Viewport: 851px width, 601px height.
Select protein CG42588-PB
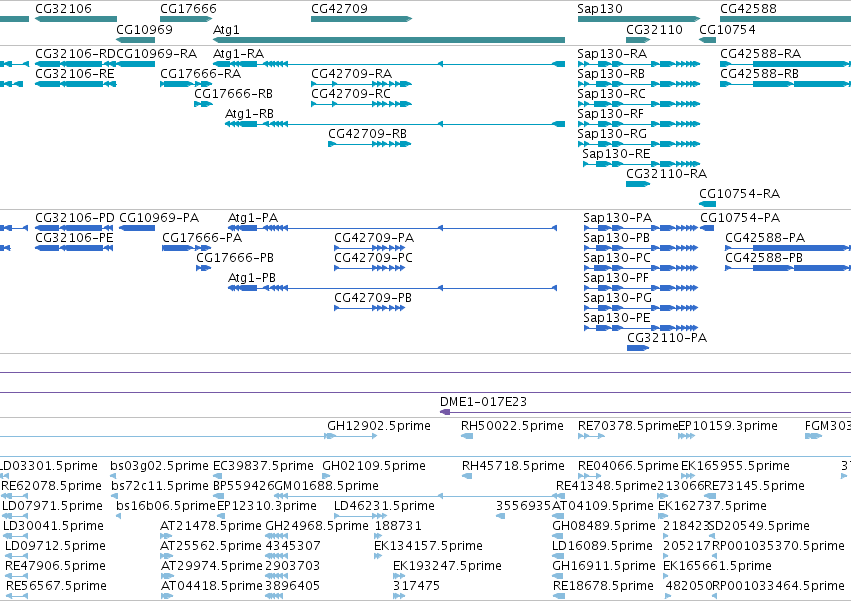(788, 268)
